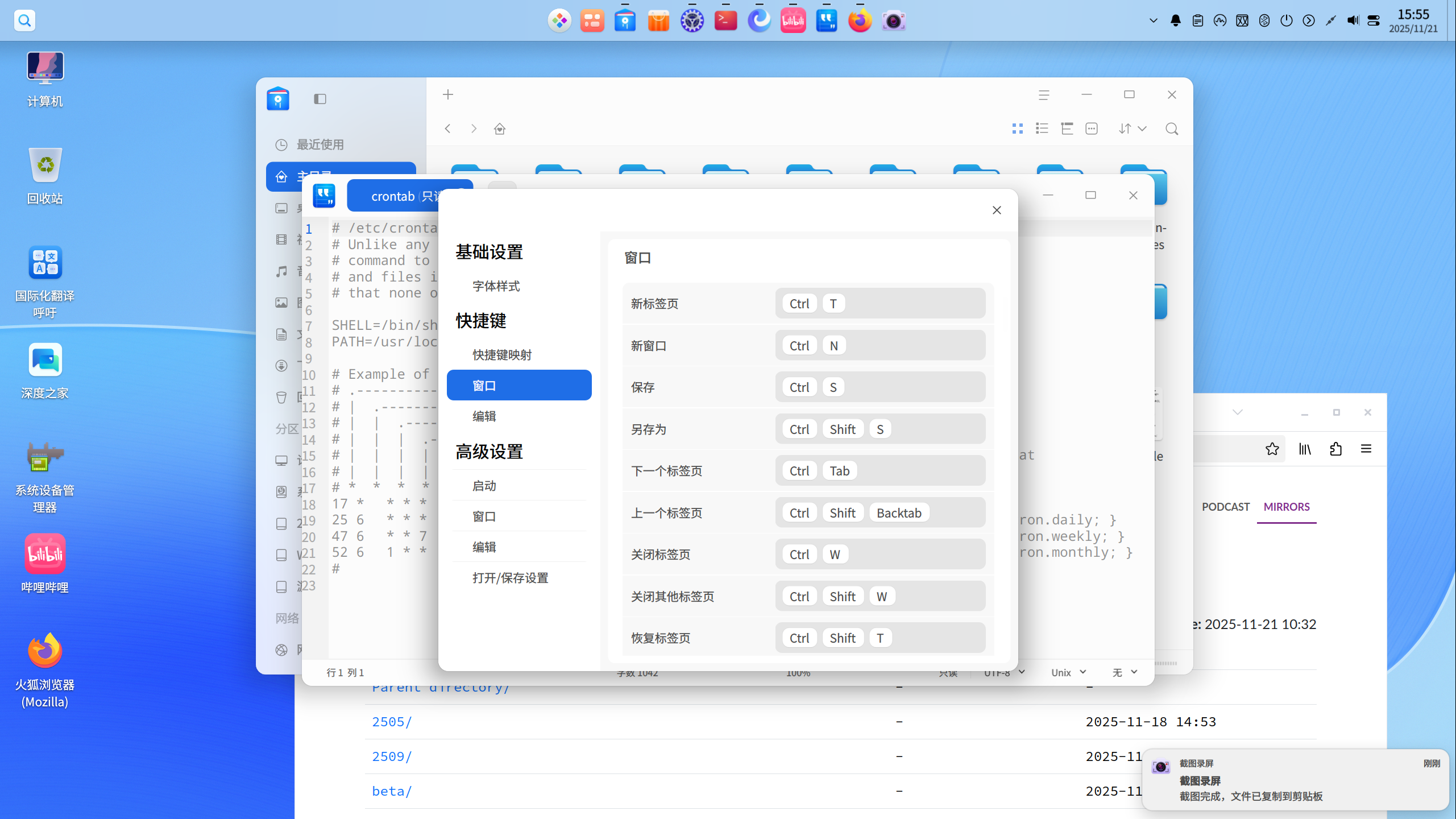Select 字体样式 in settings sidebar
Image resolution: width=1456 pixels, height=819 pixels.
[496, 286]
